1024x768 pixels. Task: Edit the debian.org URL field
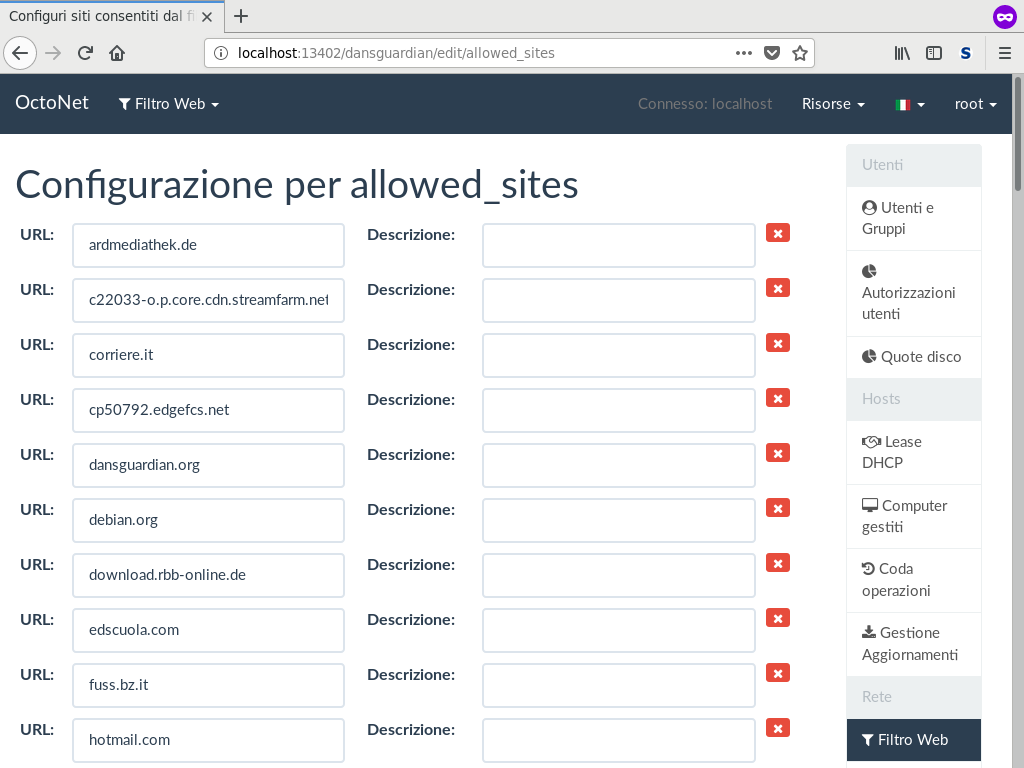(208, 520)
